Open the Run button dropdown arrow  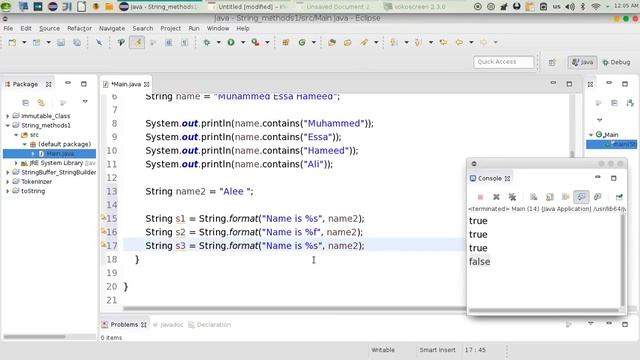243,42
